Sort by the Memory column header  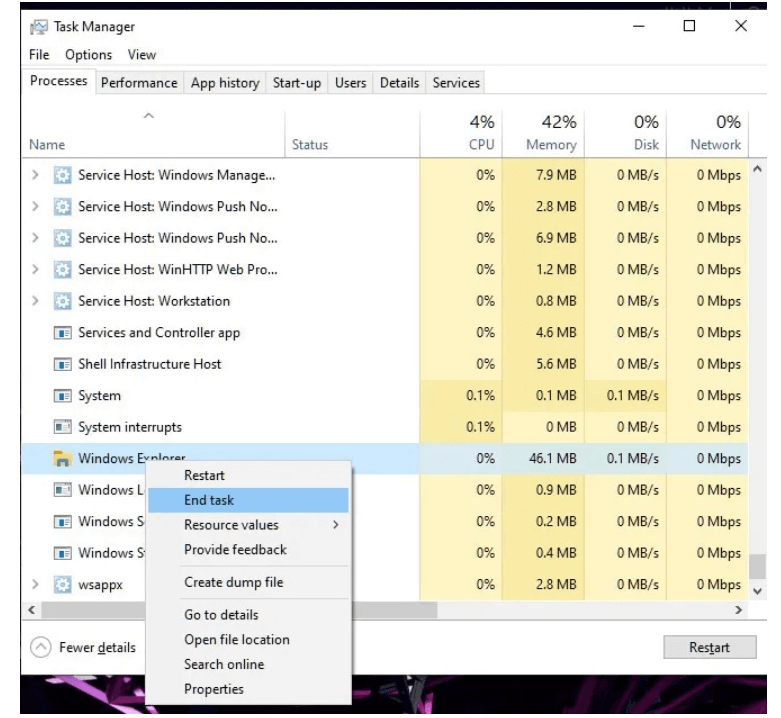click(x=543, y=133)
